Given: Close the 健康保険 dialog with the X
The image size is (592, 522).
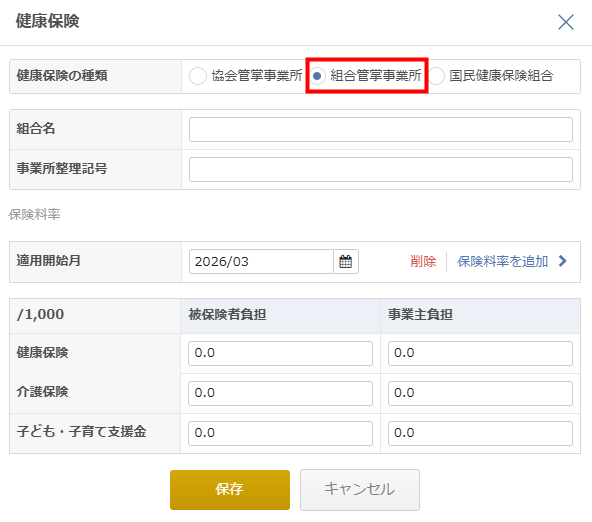Looking at the screenshot, I should 566,22.
